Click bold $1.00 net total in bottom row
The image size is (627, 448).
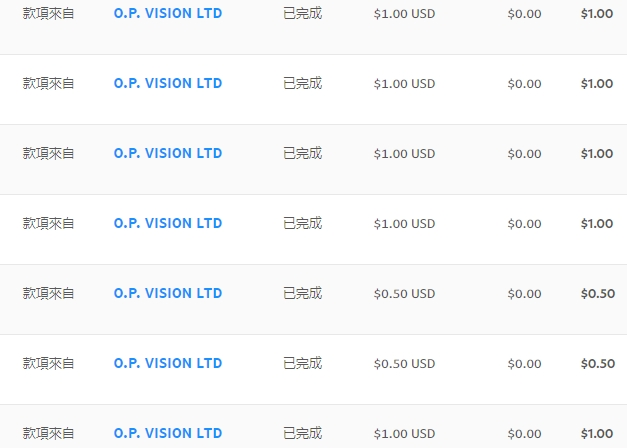597,434
